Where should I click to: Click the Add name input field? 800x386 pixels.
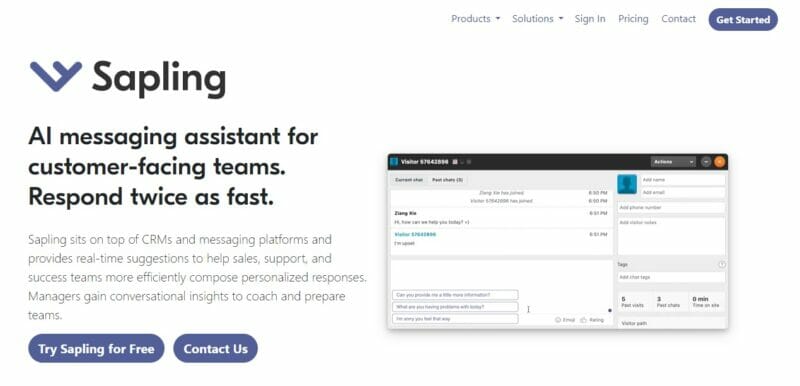(683, 180)
